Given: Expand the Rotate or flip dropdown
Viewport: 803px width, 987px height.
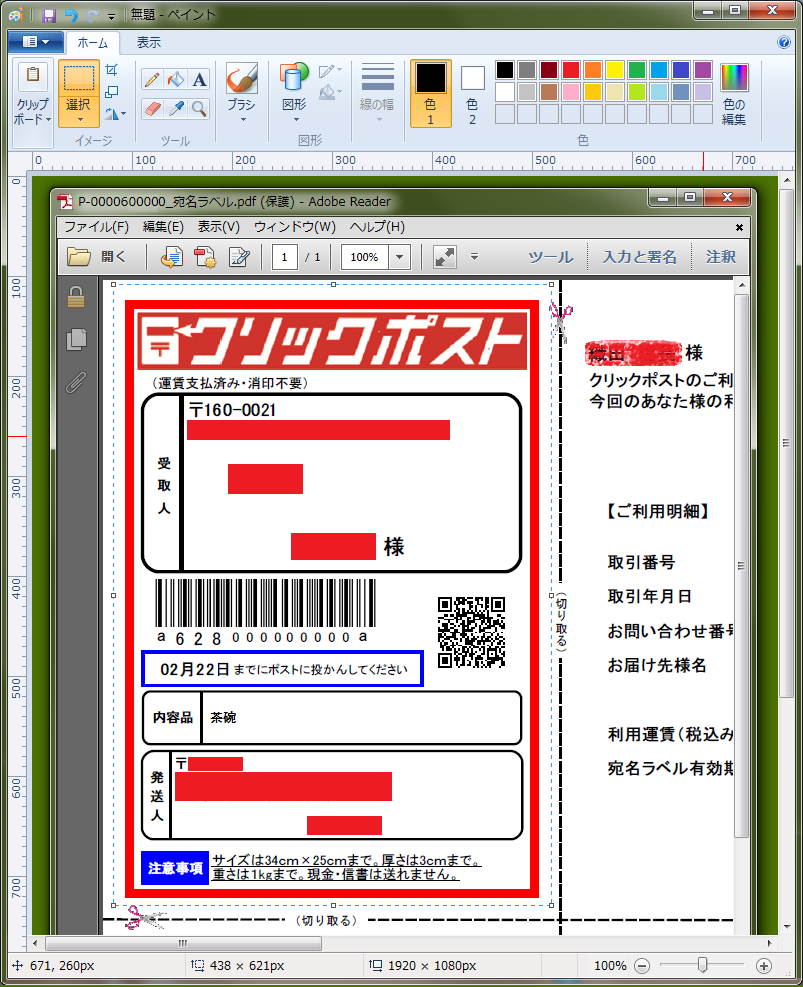Looking at the screenshot, I should click(115, 114).
